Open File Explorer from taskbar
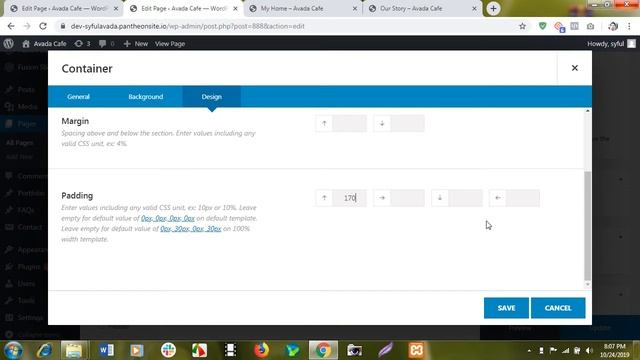Viewport: 640px width, 360px height. coord(74,350)
